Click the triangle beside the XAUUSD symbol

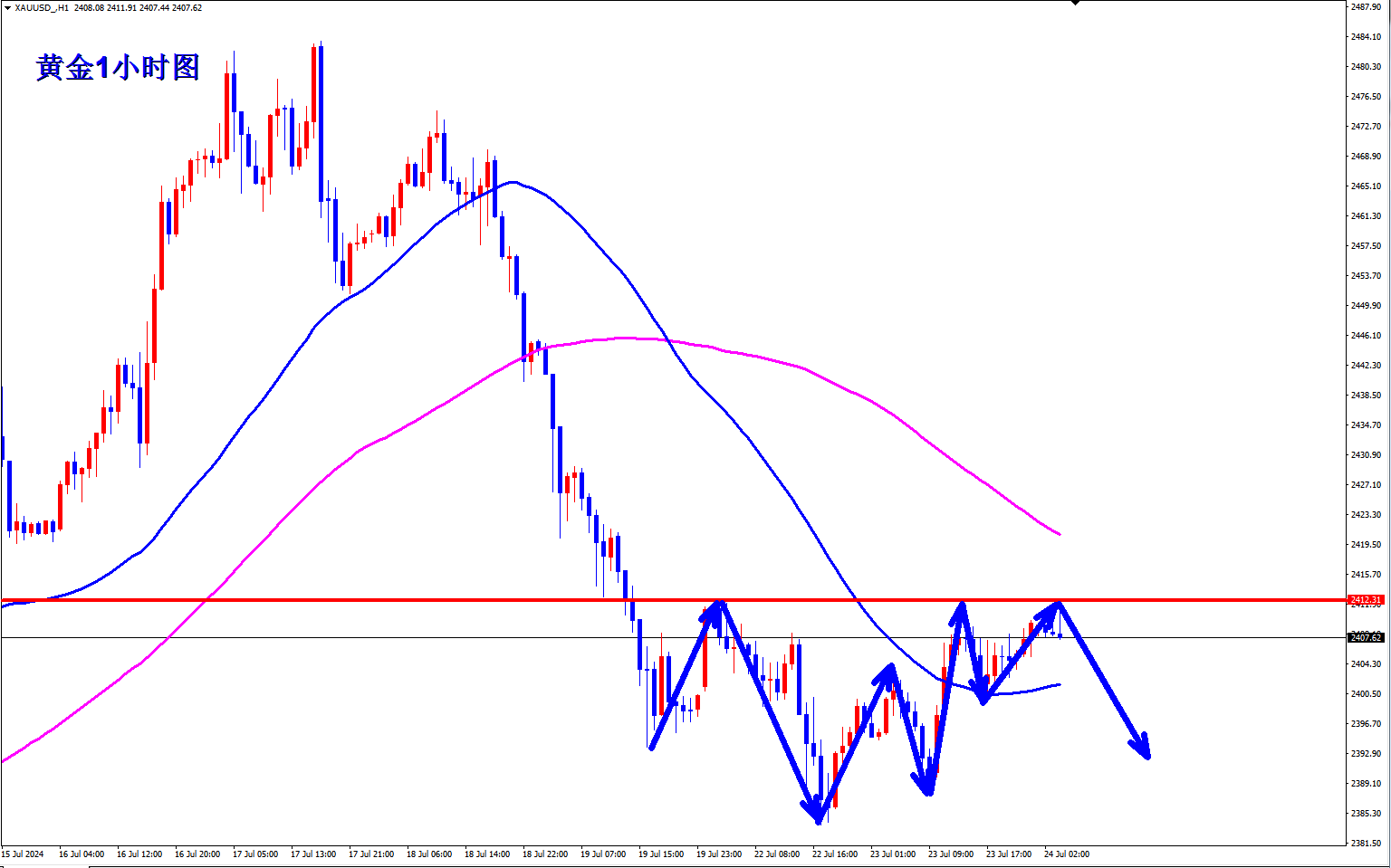tap(7, 8)
